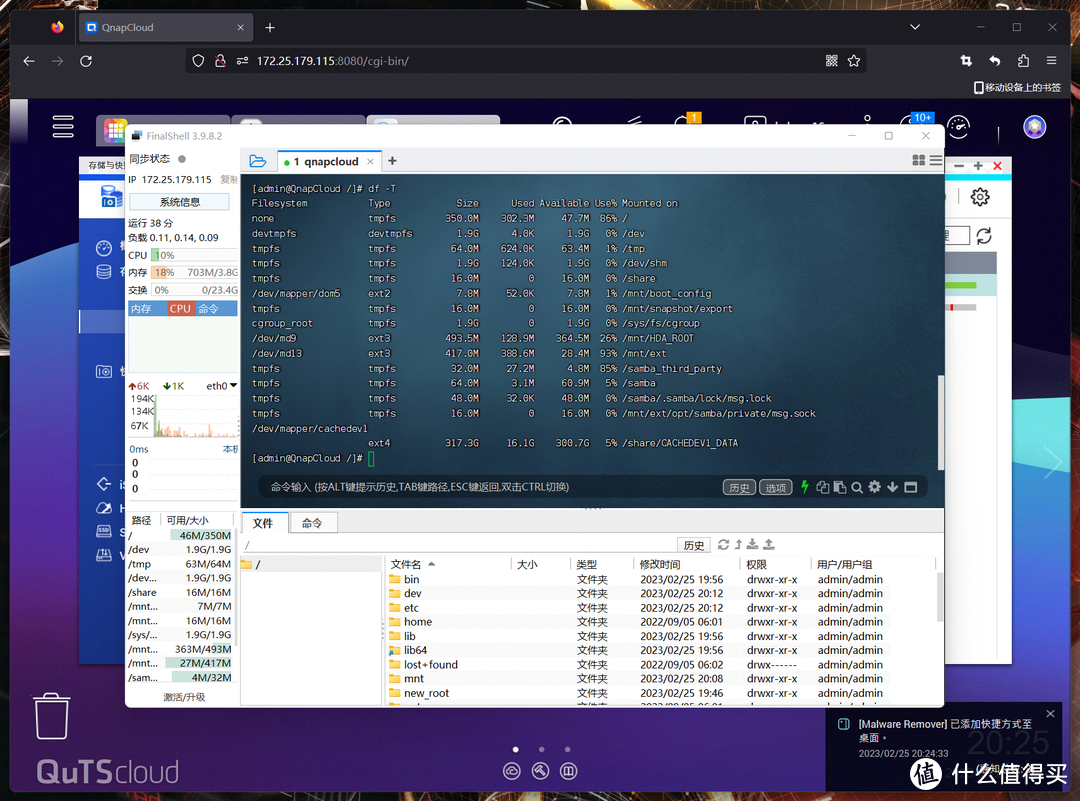This screenshot has width=1080, height=801.
Task: Select the home folder row
Action: tap(637, 622)
